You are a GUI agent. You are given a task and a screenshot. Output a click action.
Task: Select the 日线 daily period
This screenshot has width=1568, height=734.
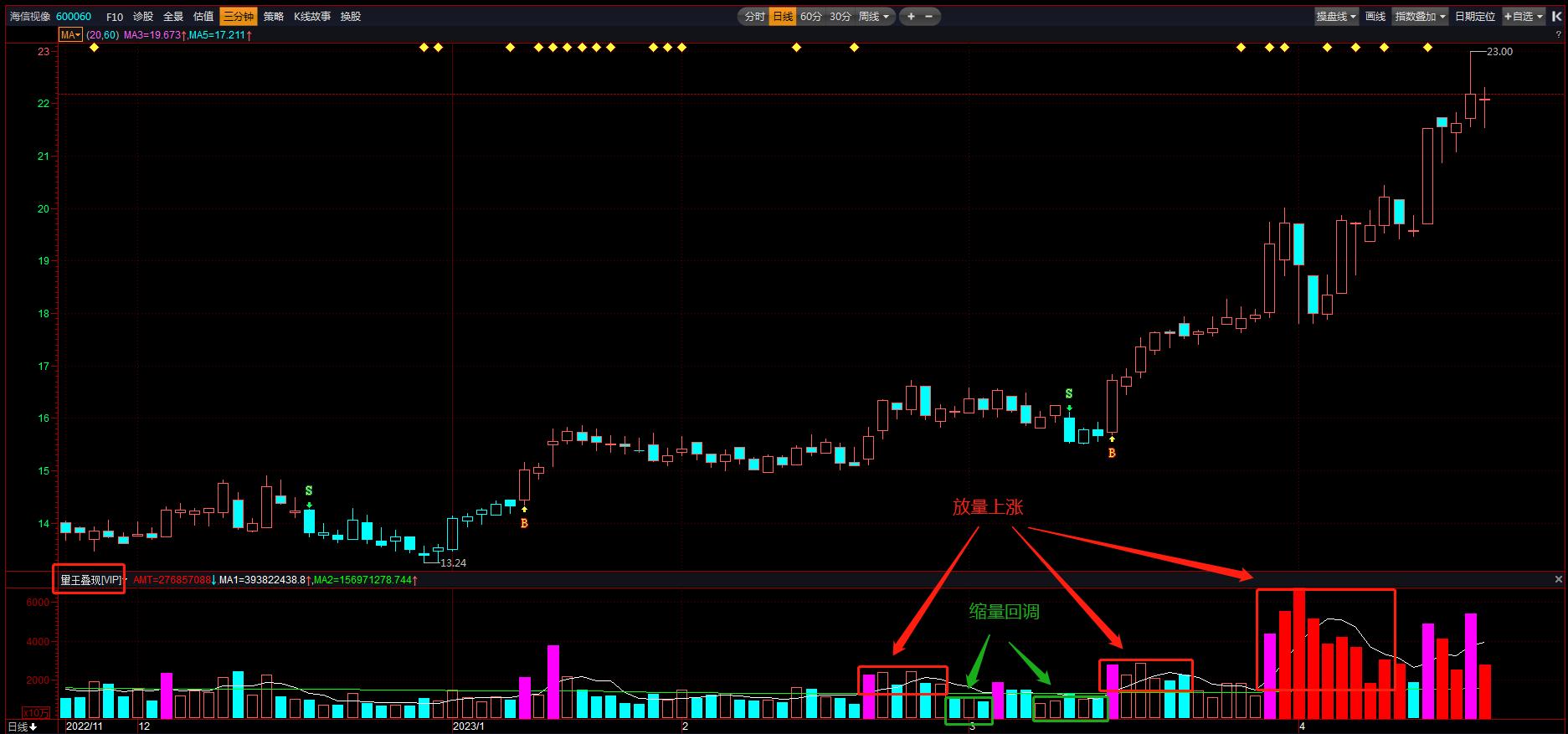[x=783, y=17]
